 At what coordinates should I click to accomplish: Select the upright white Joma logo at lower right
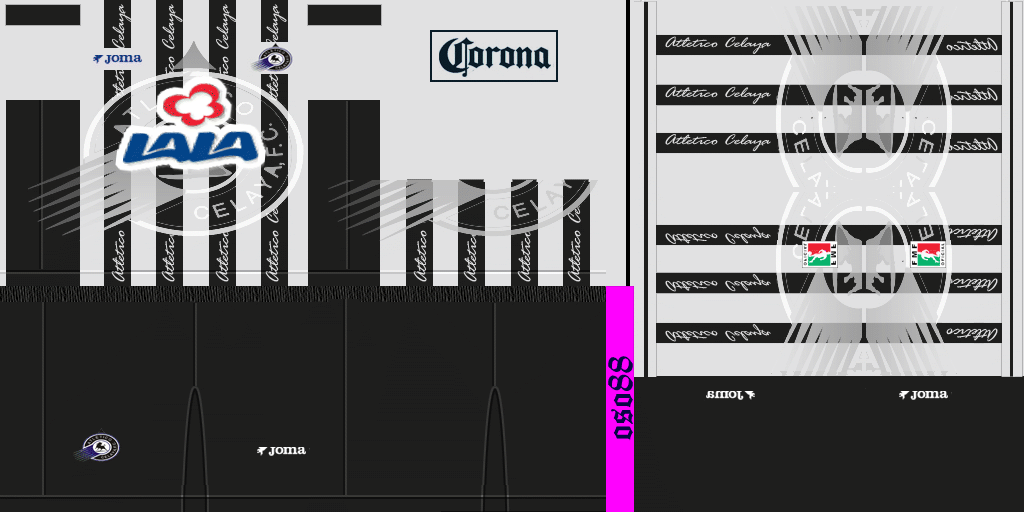(923, 394)
